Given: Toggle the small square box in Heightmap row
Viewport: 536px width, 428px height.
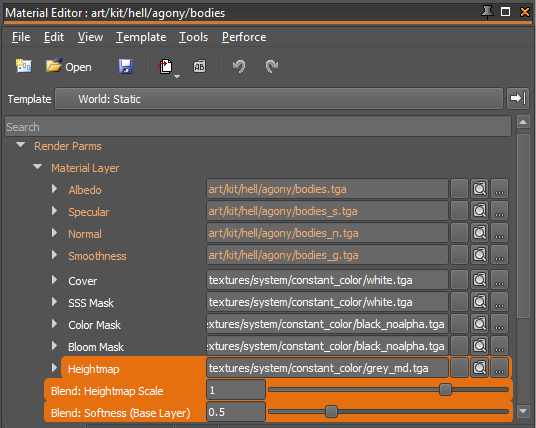Looking at the screenshot, I should pos(459,368).
